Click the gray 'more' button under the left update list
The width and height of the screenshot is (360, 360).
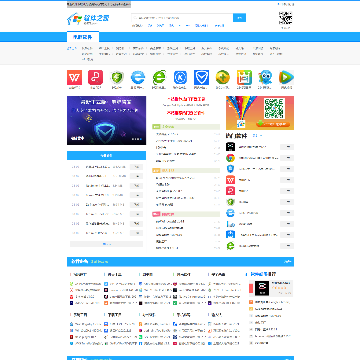point(106,244)
